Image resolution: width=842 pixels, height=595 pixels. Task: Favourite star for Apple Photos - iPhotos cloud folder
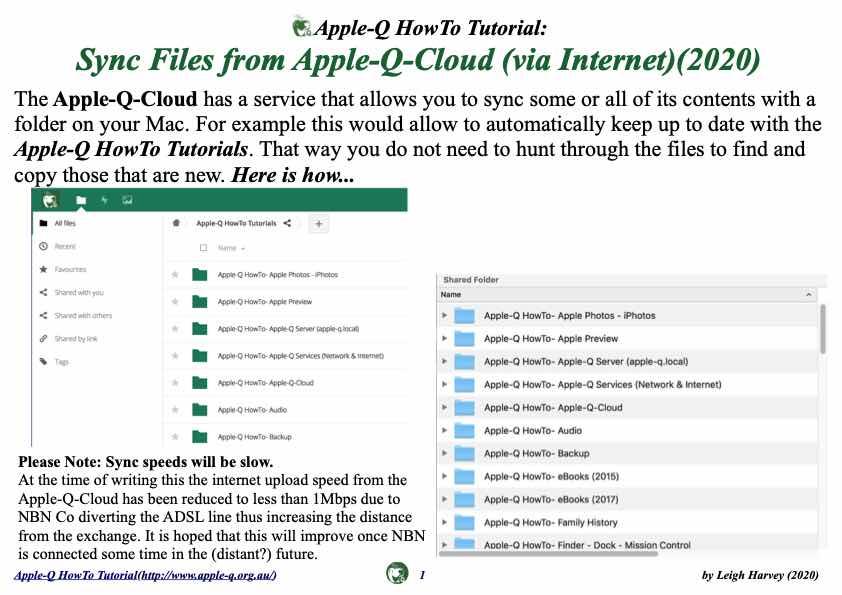(x=175, y=275)
